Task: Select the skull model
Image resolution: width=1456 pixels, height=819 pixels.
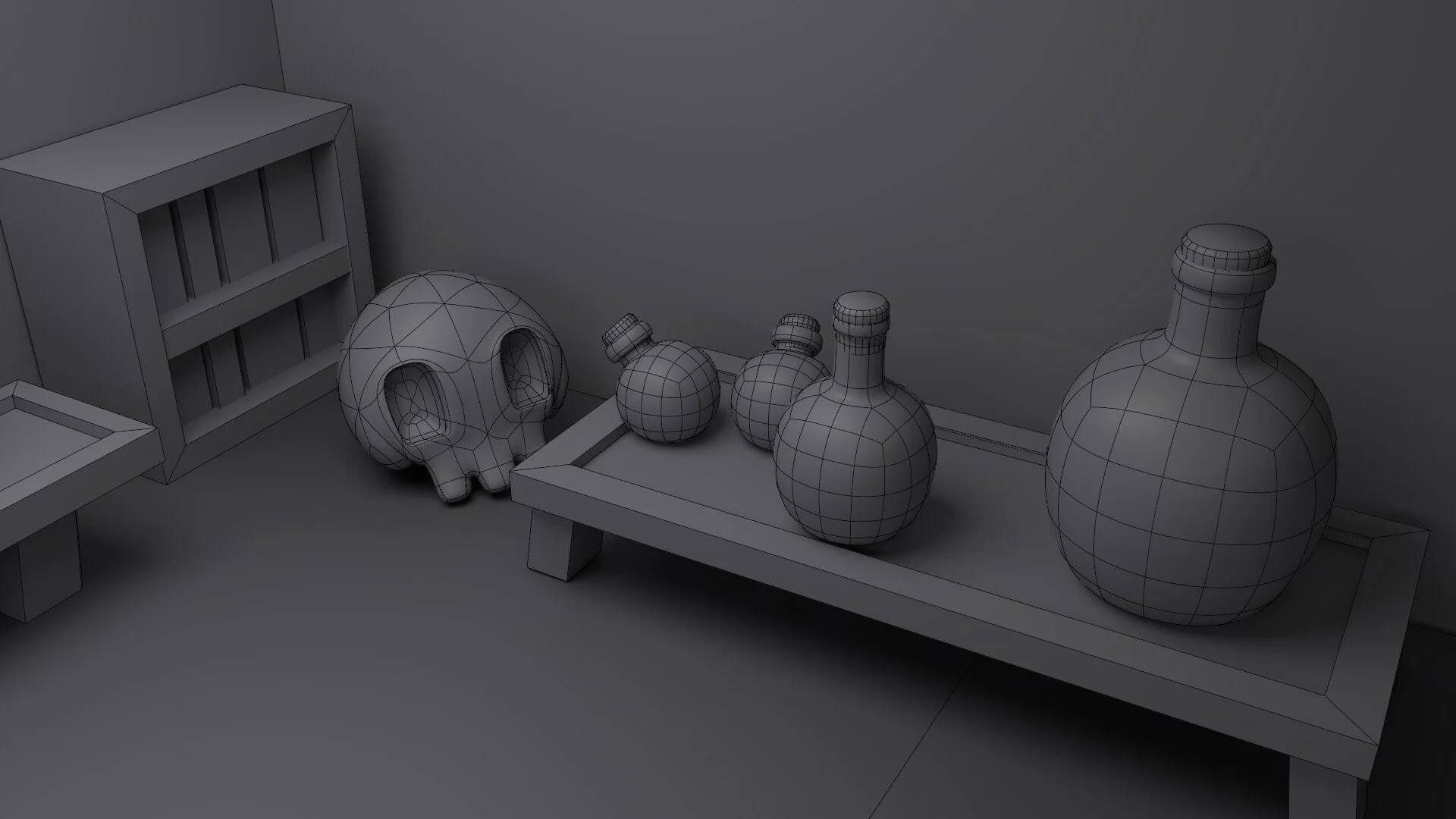Action: click(x=453, y=383)
